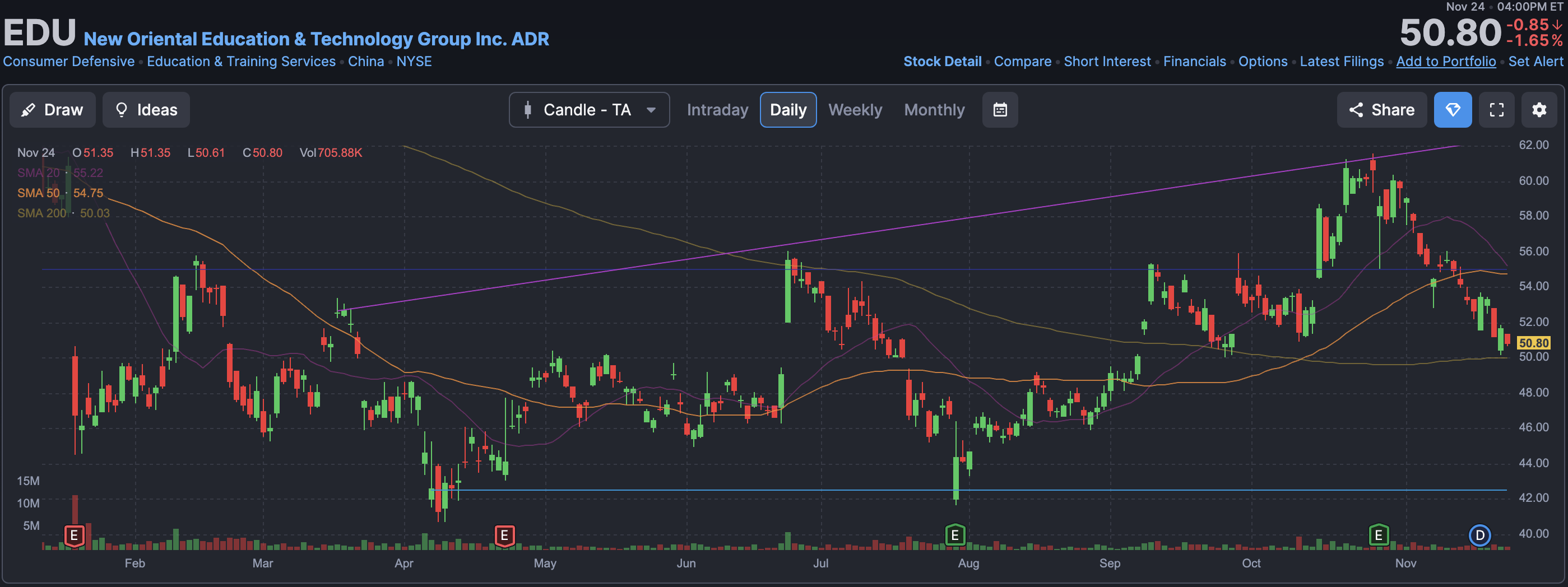The height and width of the screenshot is (587, 1568).
Task: Click the Nov month label on time axis
Action: (x=1405, y=563)
